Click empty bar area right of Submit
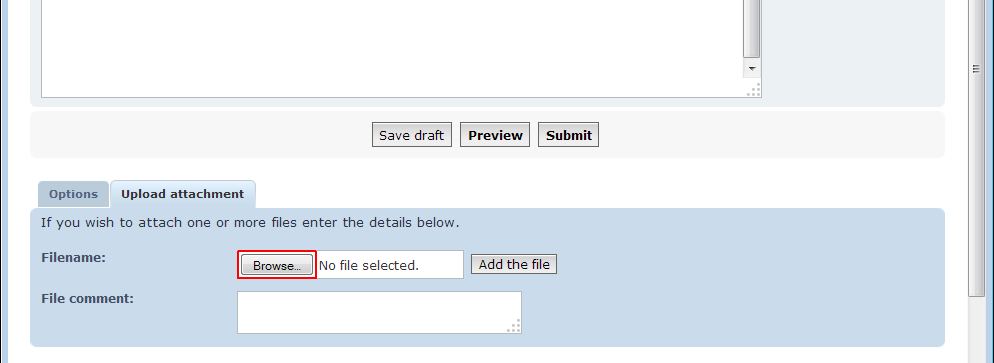The height and width of the screenshot is (363, 994). coord(770,135)
